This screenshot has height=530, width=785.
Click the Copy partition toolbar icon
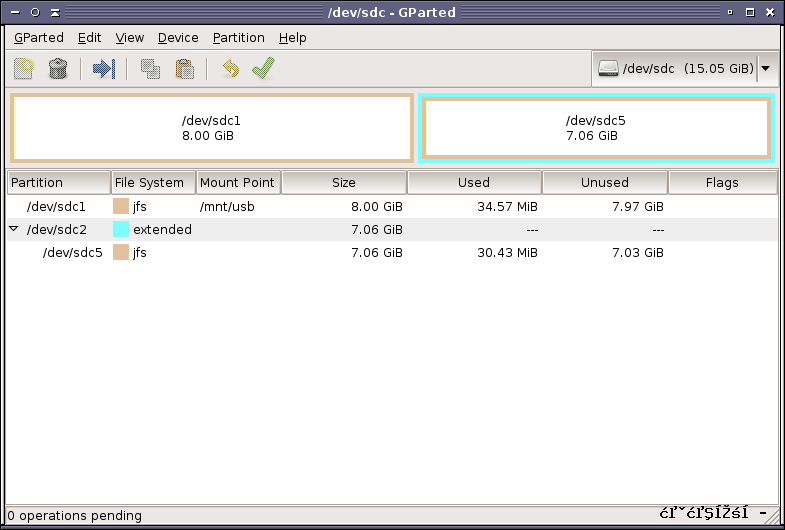coord(150,69)
